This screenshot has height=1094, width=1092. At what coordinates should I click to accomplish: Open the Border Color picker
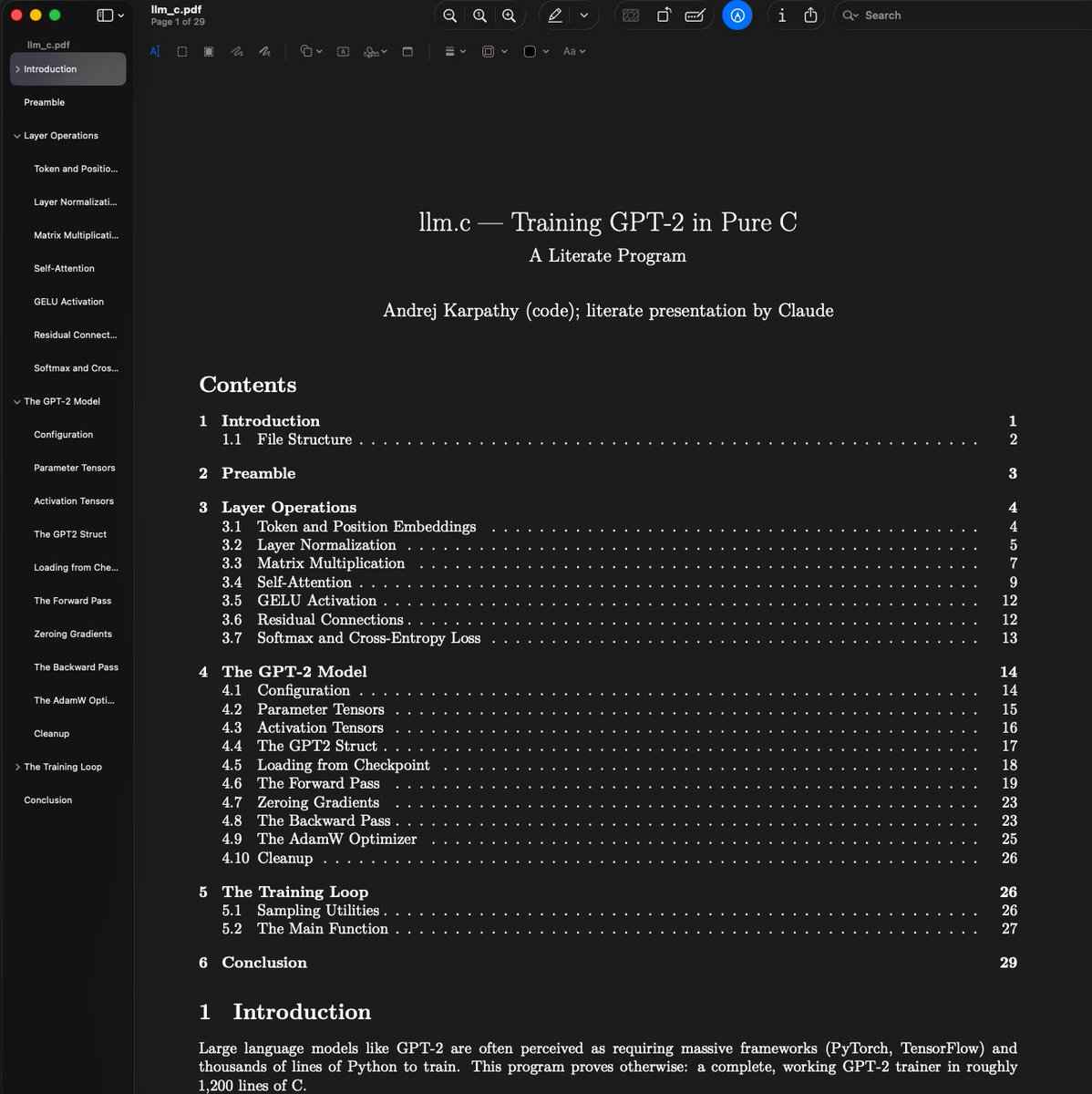(x=494, y=52)
